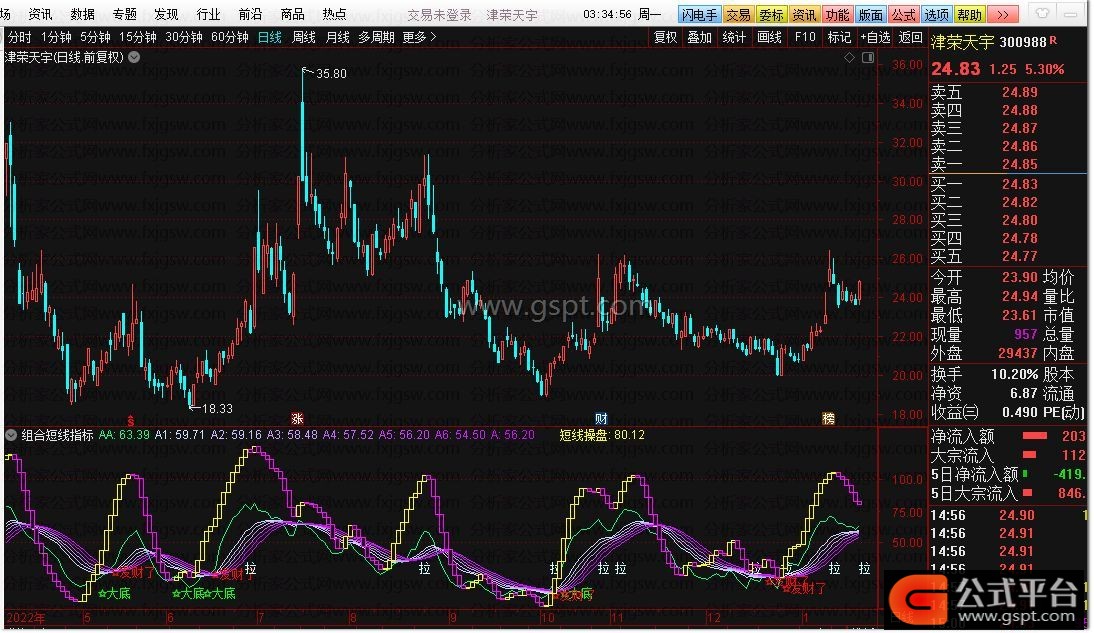Click the 叠加 overlay tool

pyautogui.click(x=699, y=37)
